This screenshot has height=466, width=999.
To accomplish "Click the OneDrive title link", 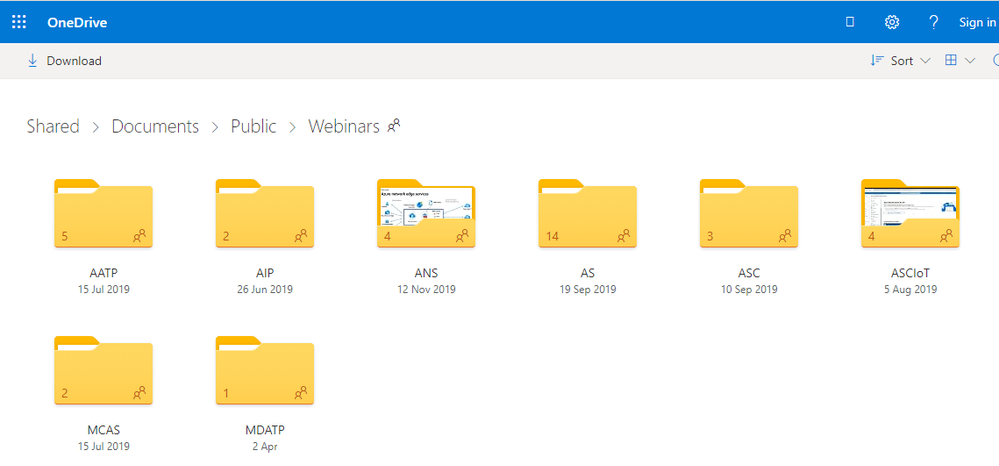I will pos(77,23).
